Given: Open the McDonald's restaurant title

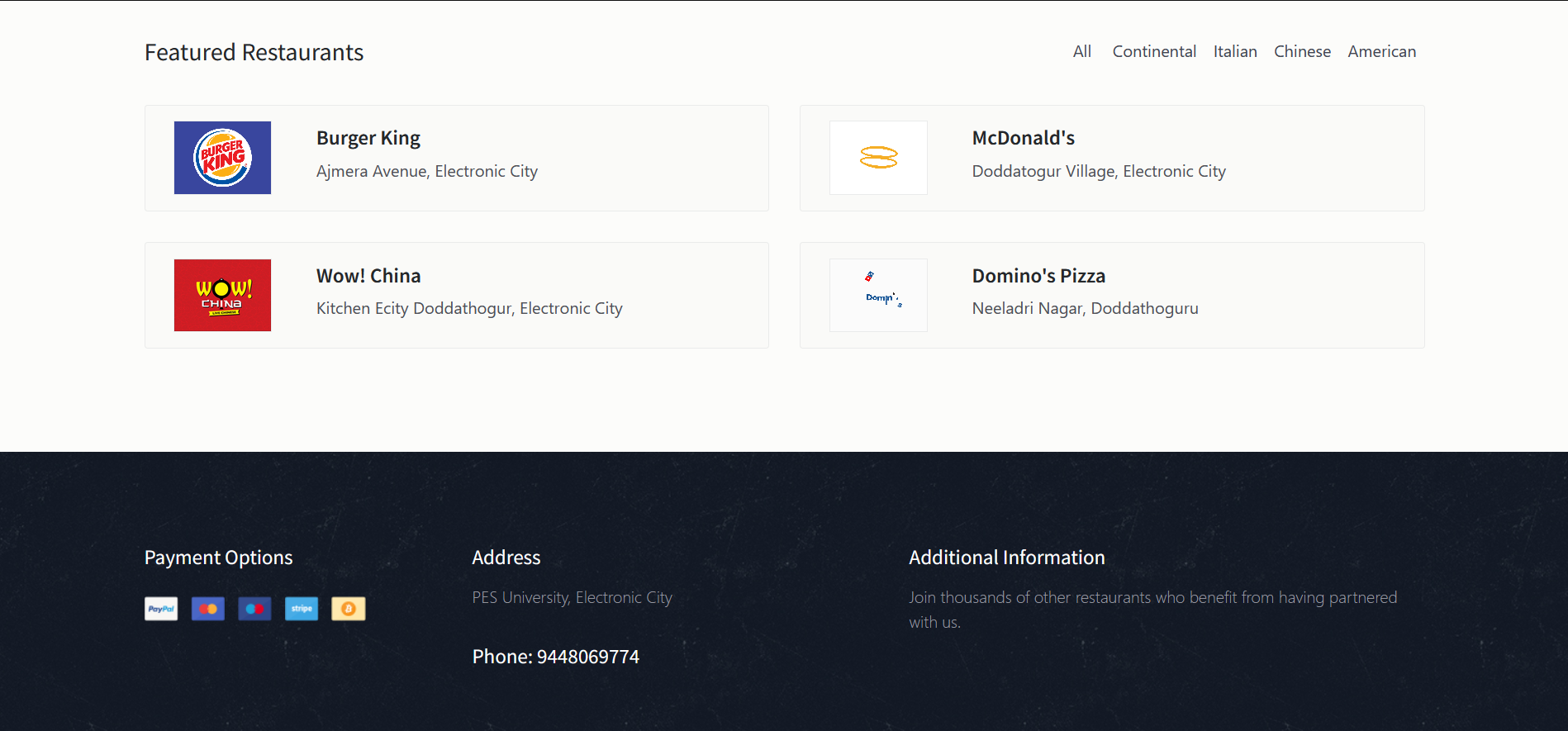Looking at the screenshot, I should (1023, 138).
